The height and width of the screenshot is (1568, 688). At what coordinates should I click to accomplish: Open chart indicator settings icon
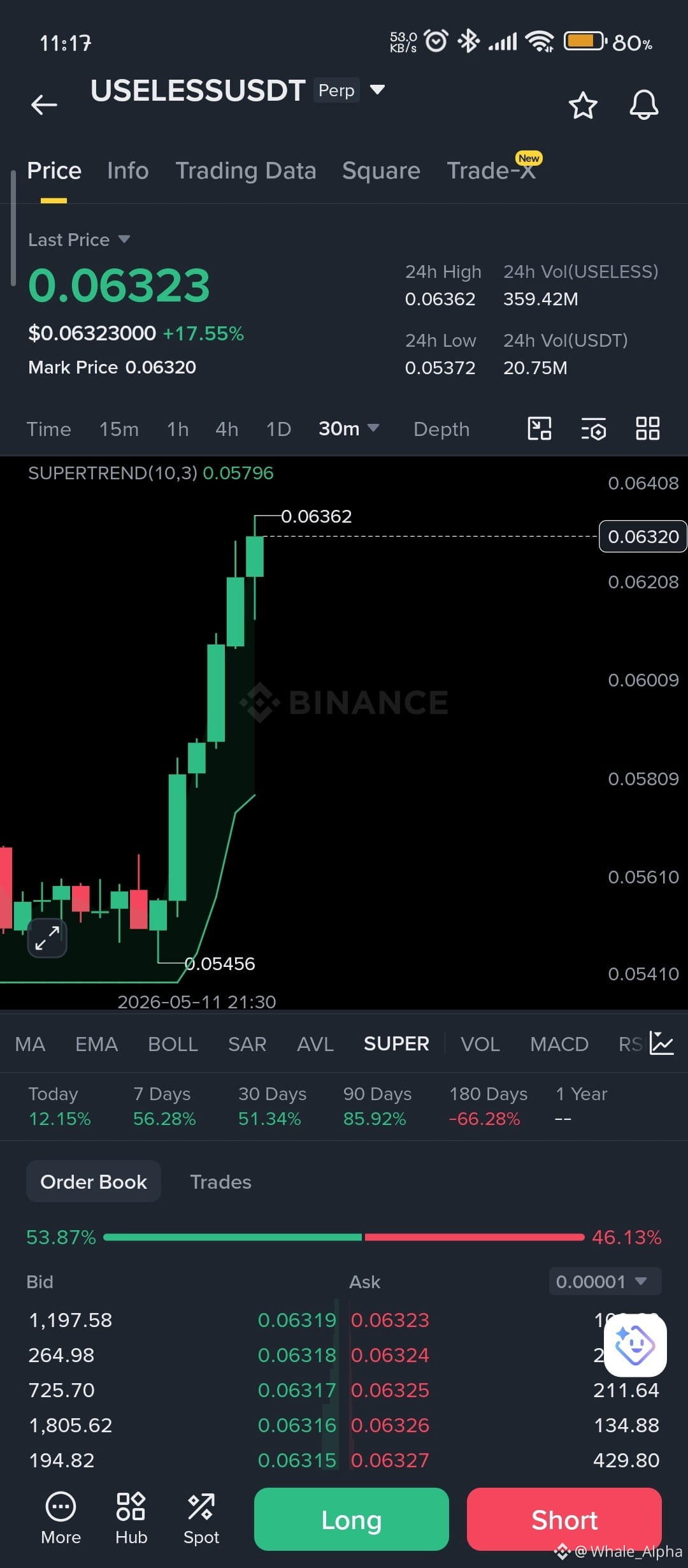click(x=593, y=429)
